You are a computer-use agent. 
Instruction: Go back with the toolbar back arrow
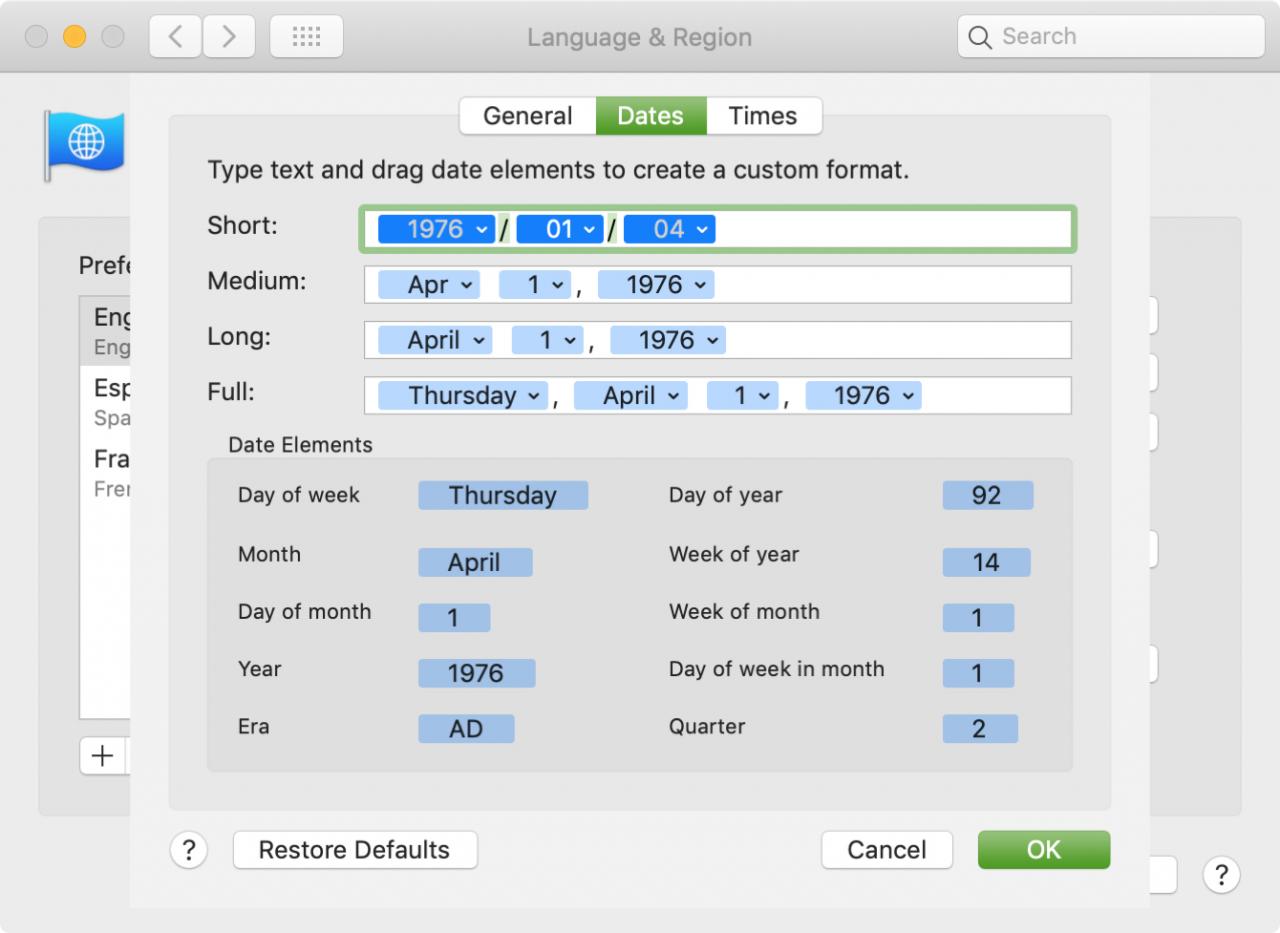coord(175,37)
